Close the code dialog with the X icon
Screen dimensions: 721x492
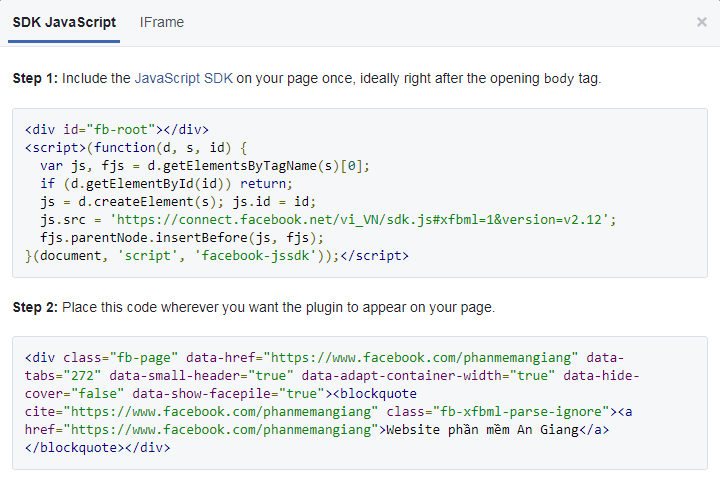[x=701, y=22]
